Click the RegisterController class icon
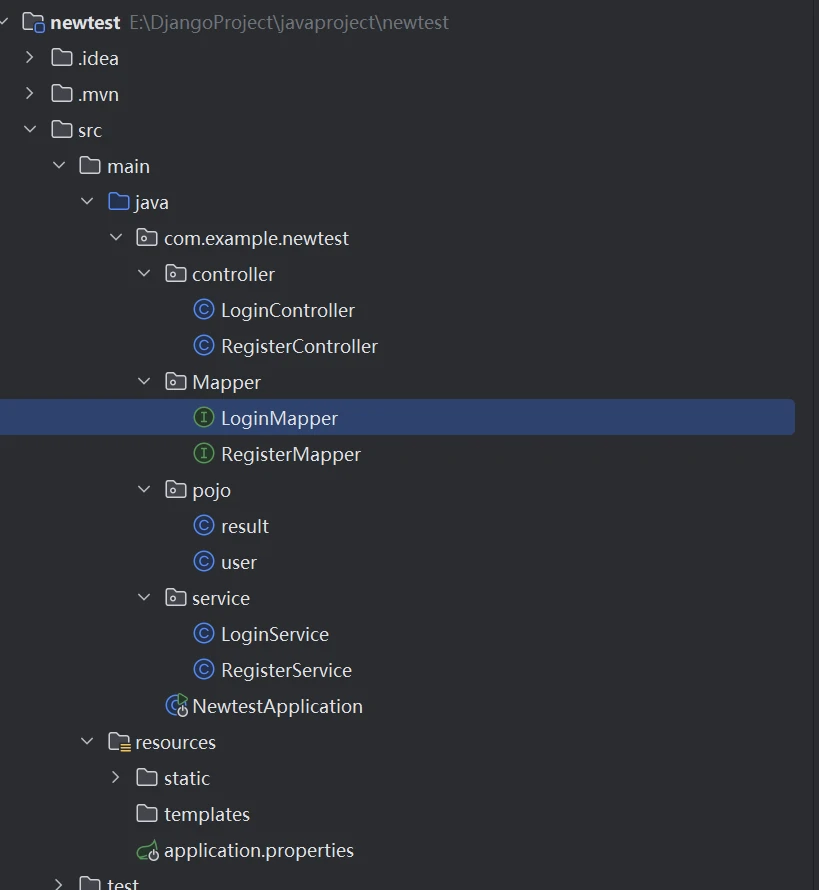The image size is (819, 890). (204, 346)
